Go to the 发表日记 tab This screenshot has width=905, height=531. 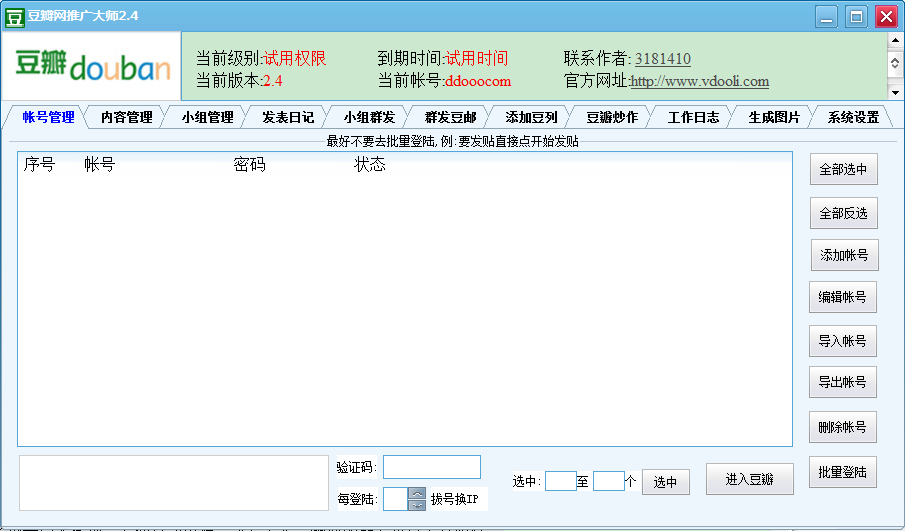pos(288,117)
